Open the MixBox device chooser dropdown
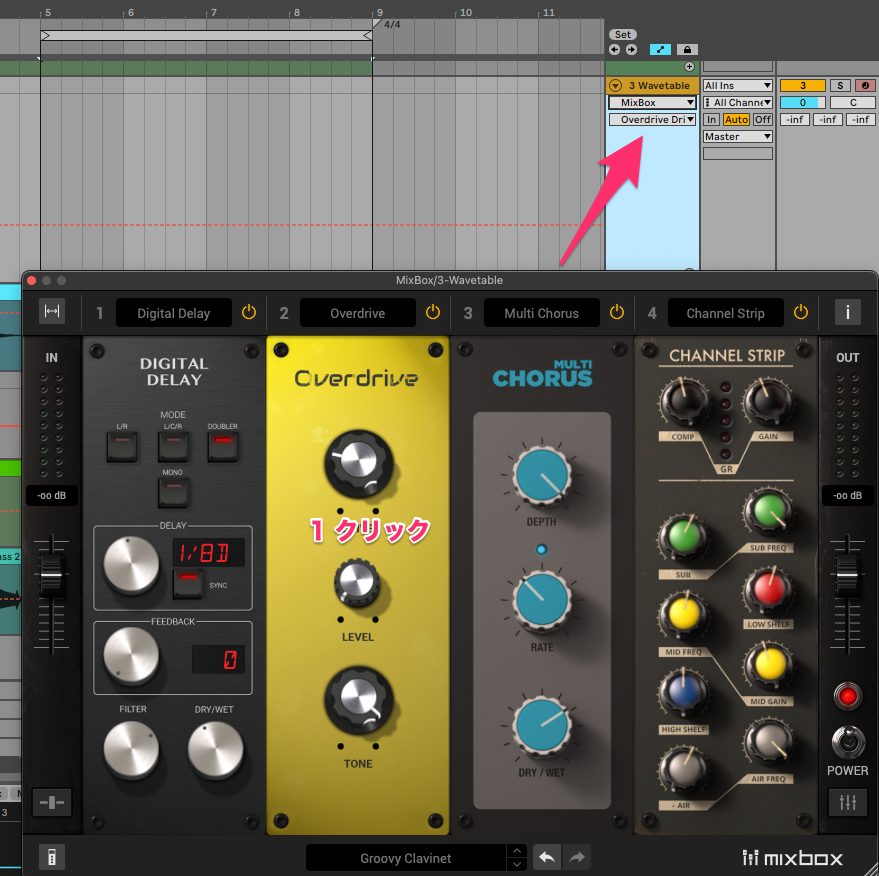Screen dimensions: 879x876 (653, 103)
